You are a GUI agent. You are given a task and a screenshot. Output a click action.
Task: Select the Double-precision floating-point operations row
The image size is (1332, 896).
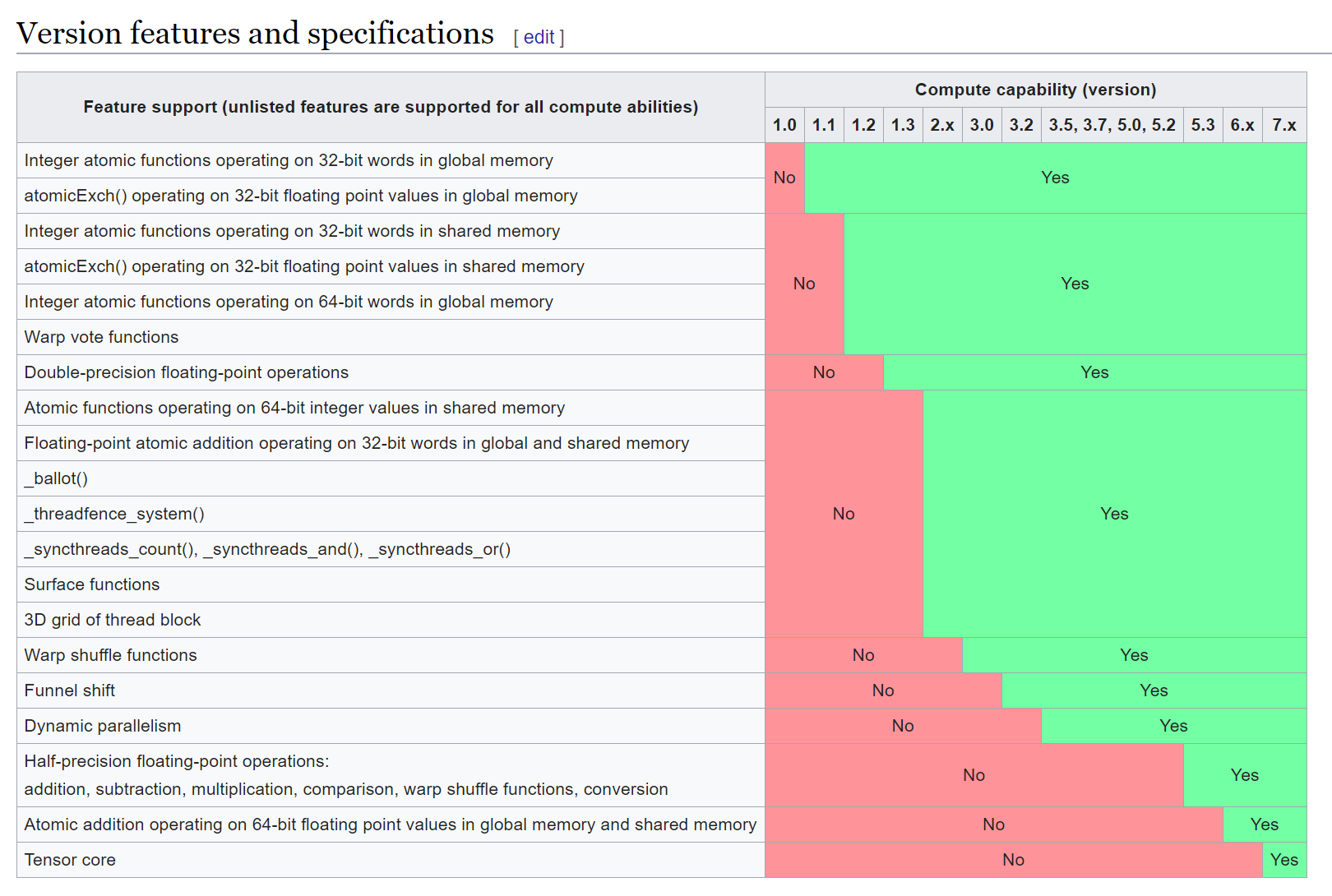click(x=186, y=372)
